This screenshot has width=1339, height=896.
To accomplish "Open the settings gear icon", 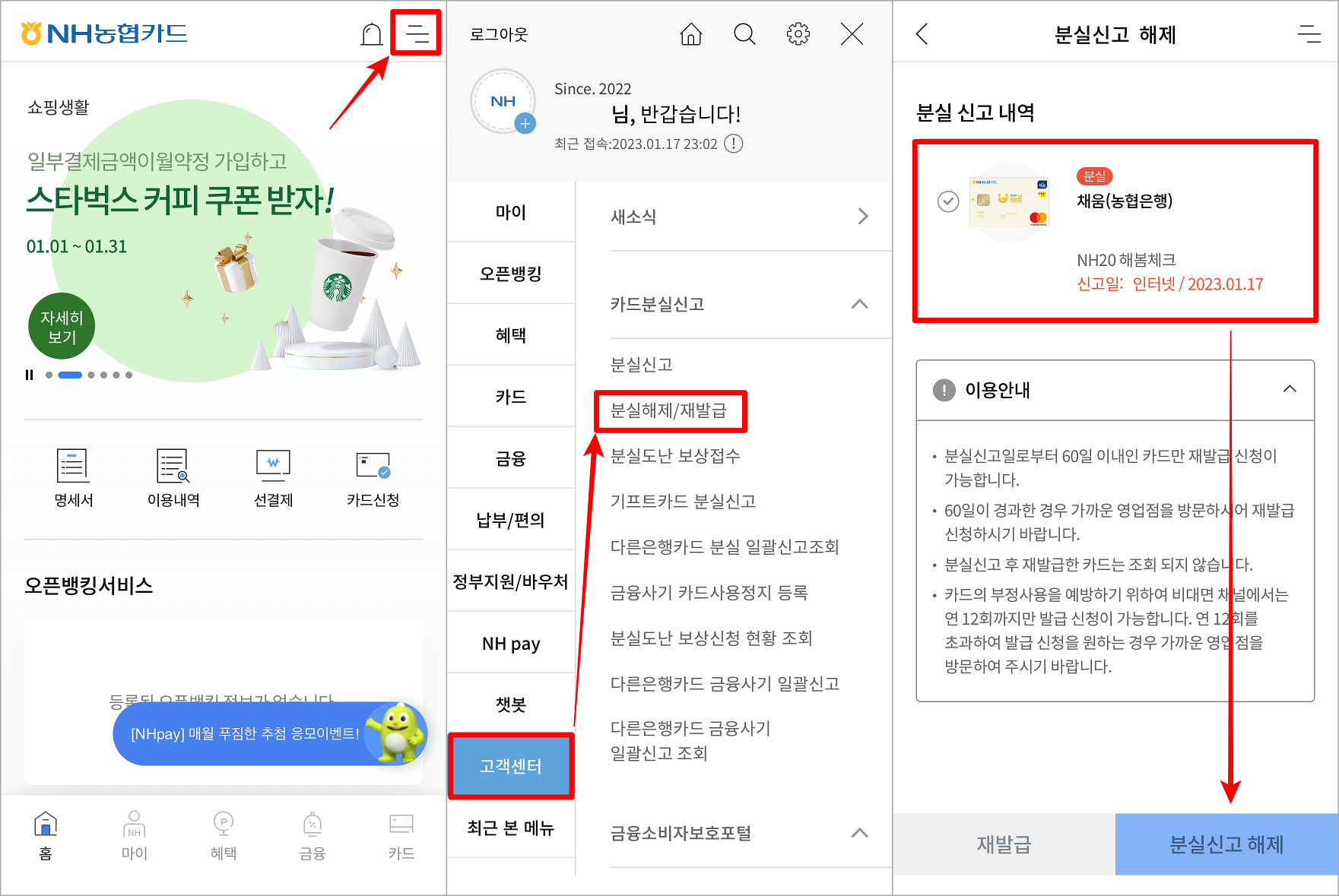I will (x=798, y=34).
